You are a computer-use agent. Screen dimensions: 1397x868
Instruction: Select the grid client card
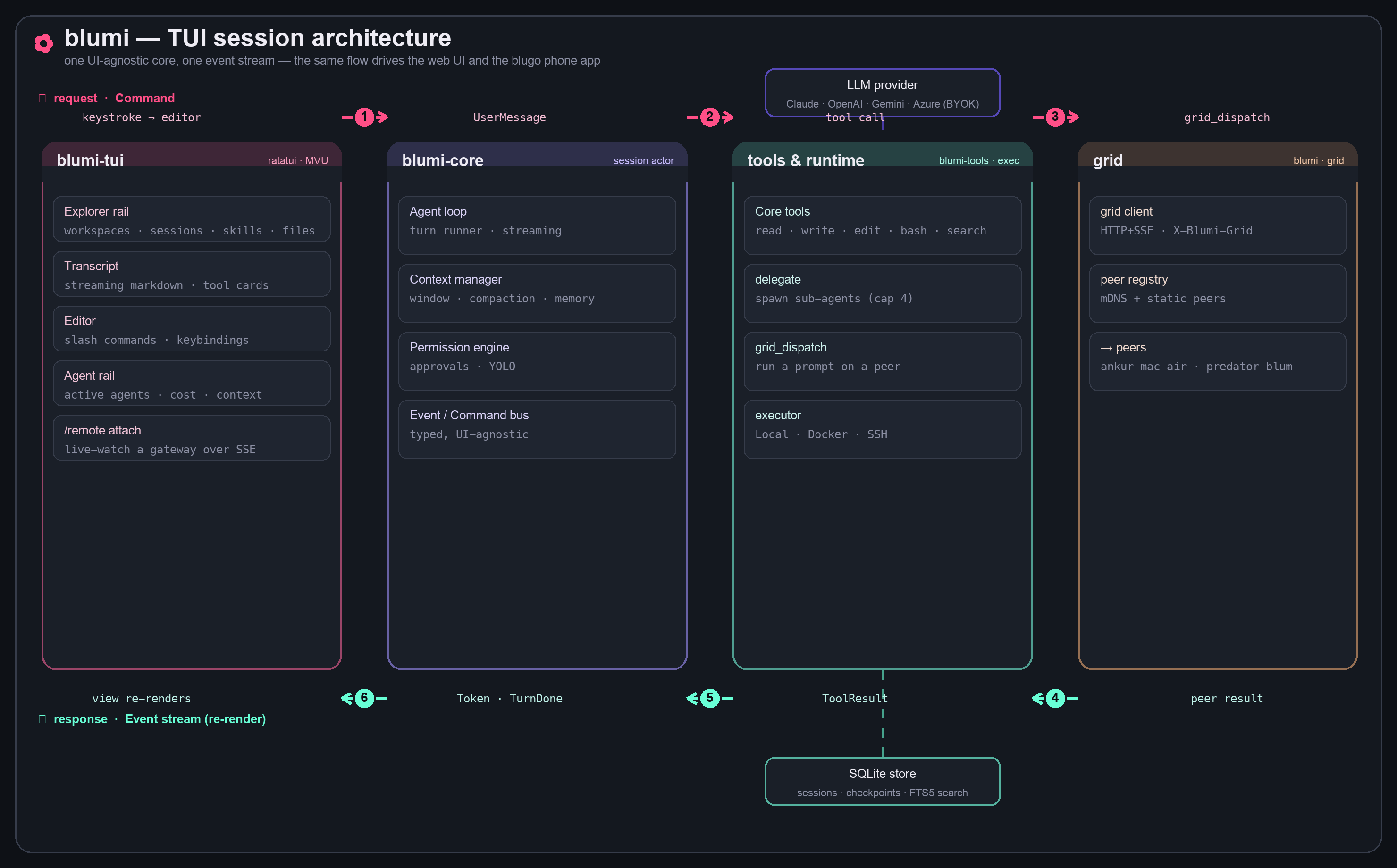pyautogui.click(x=1217, y=225)
